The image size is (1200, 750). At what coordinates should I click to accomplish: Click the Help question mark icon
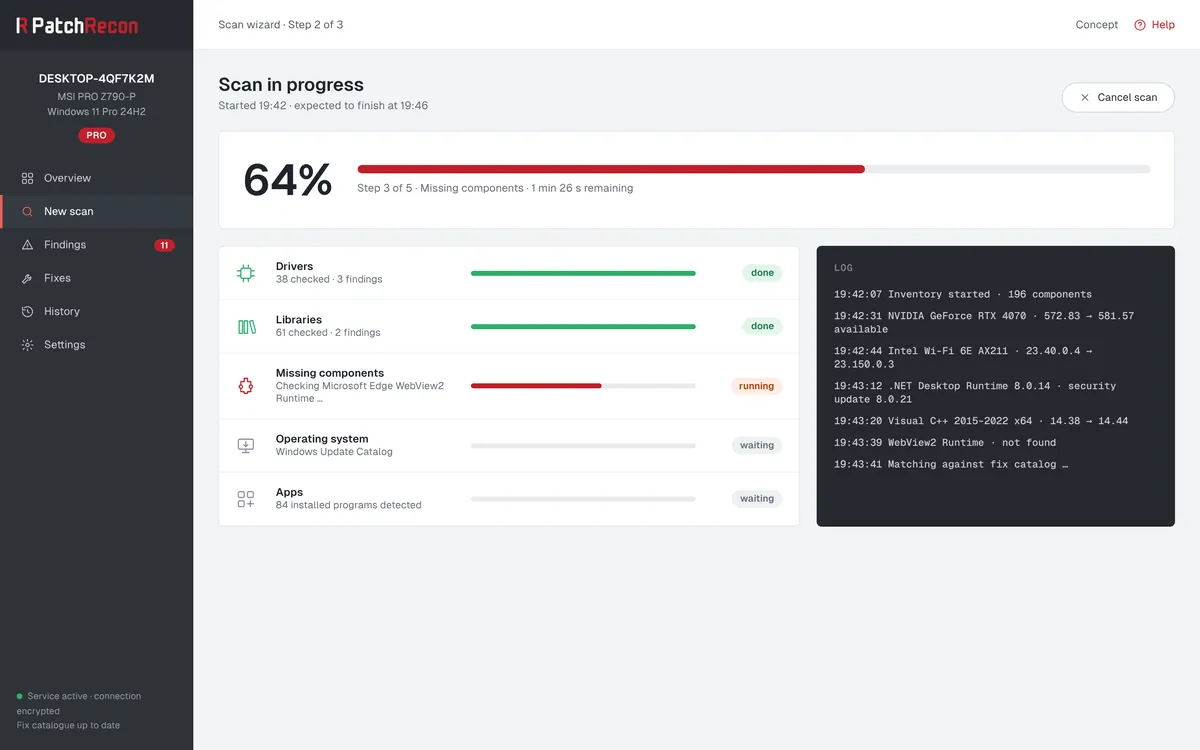tap(1139, 25)
